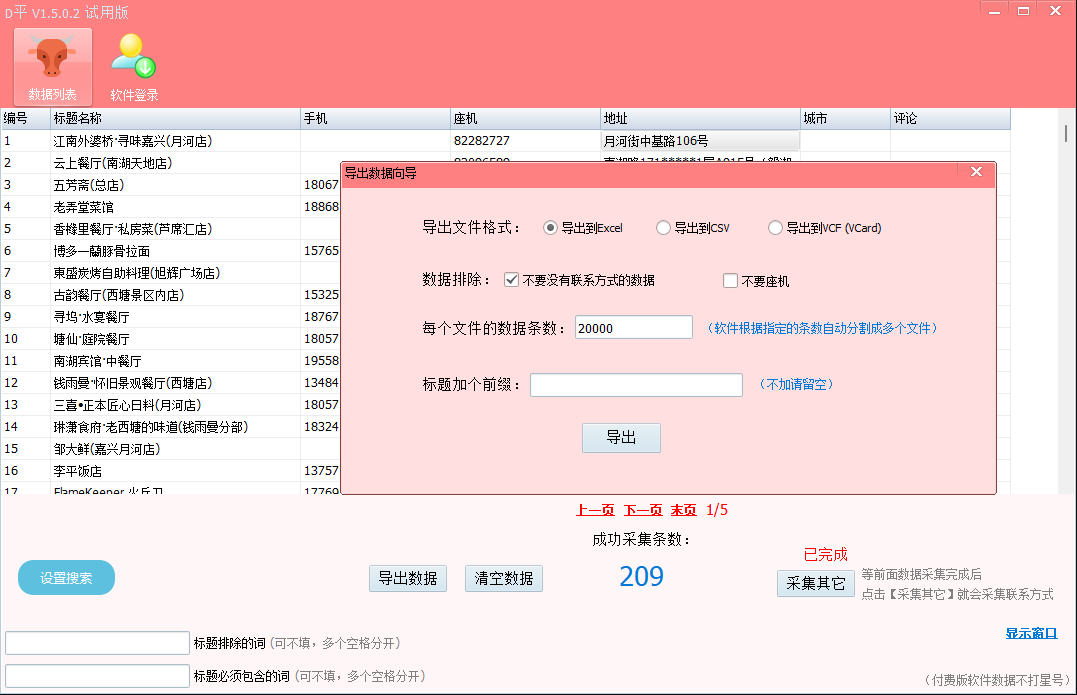Select the row 邹大鲜(嘉兴月河店)
The image size is (1077, 695).
[171, 448]
